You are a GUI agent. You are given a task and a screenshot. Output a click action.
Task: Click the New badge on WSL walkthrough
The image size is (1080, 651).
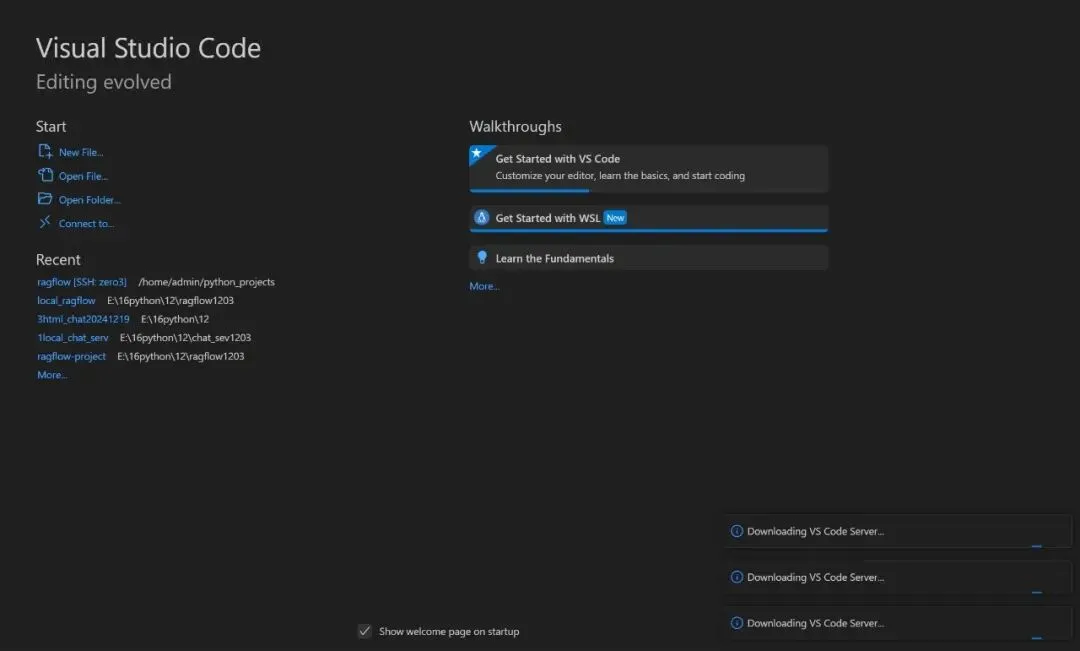point(615,218)
